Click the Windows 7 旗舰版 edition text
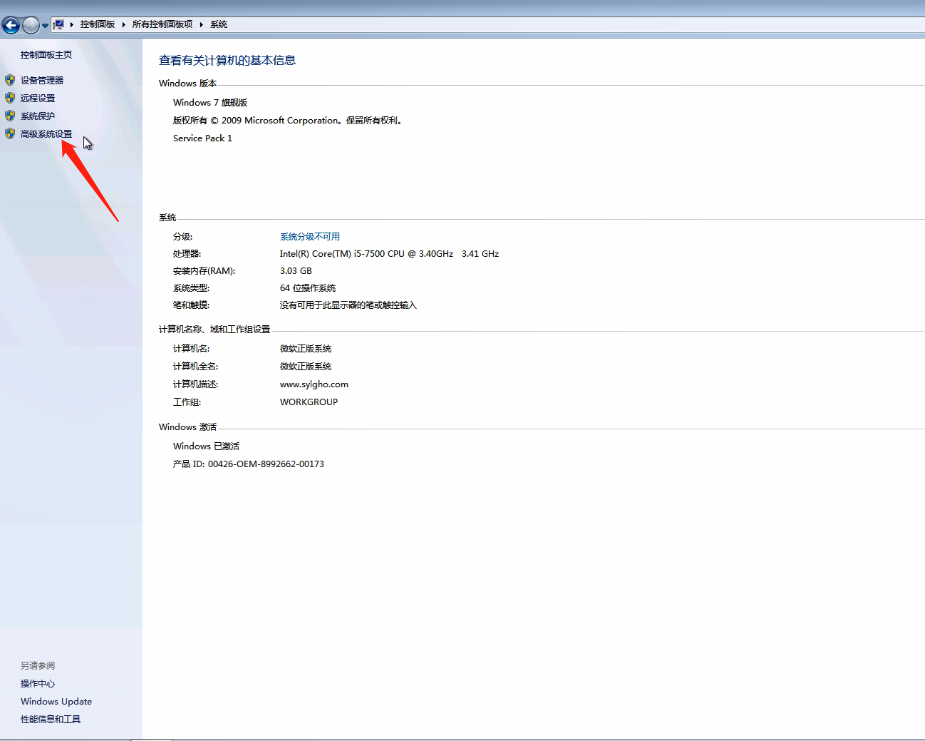The image size is (925, 741). coord(210,102)
